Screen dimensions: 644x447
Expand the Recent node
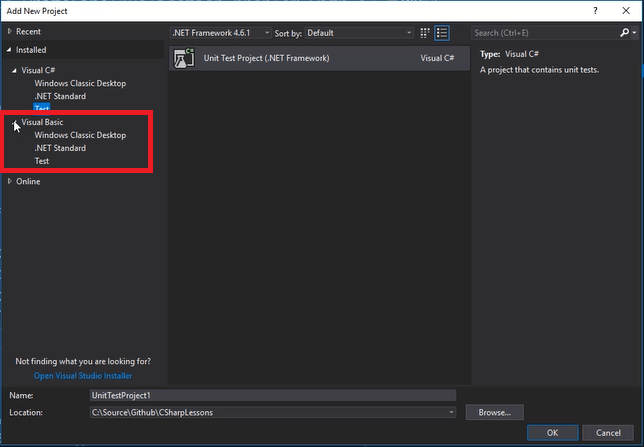click(9, 31)
